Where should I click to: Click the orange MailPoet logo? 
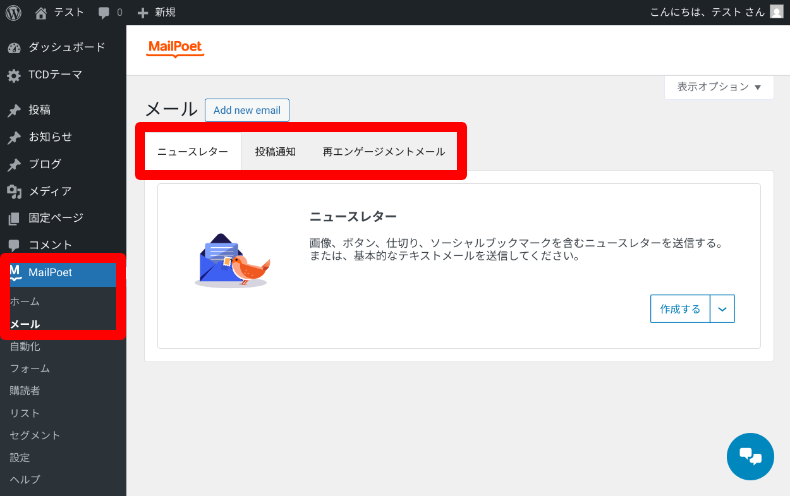(175, 48)
